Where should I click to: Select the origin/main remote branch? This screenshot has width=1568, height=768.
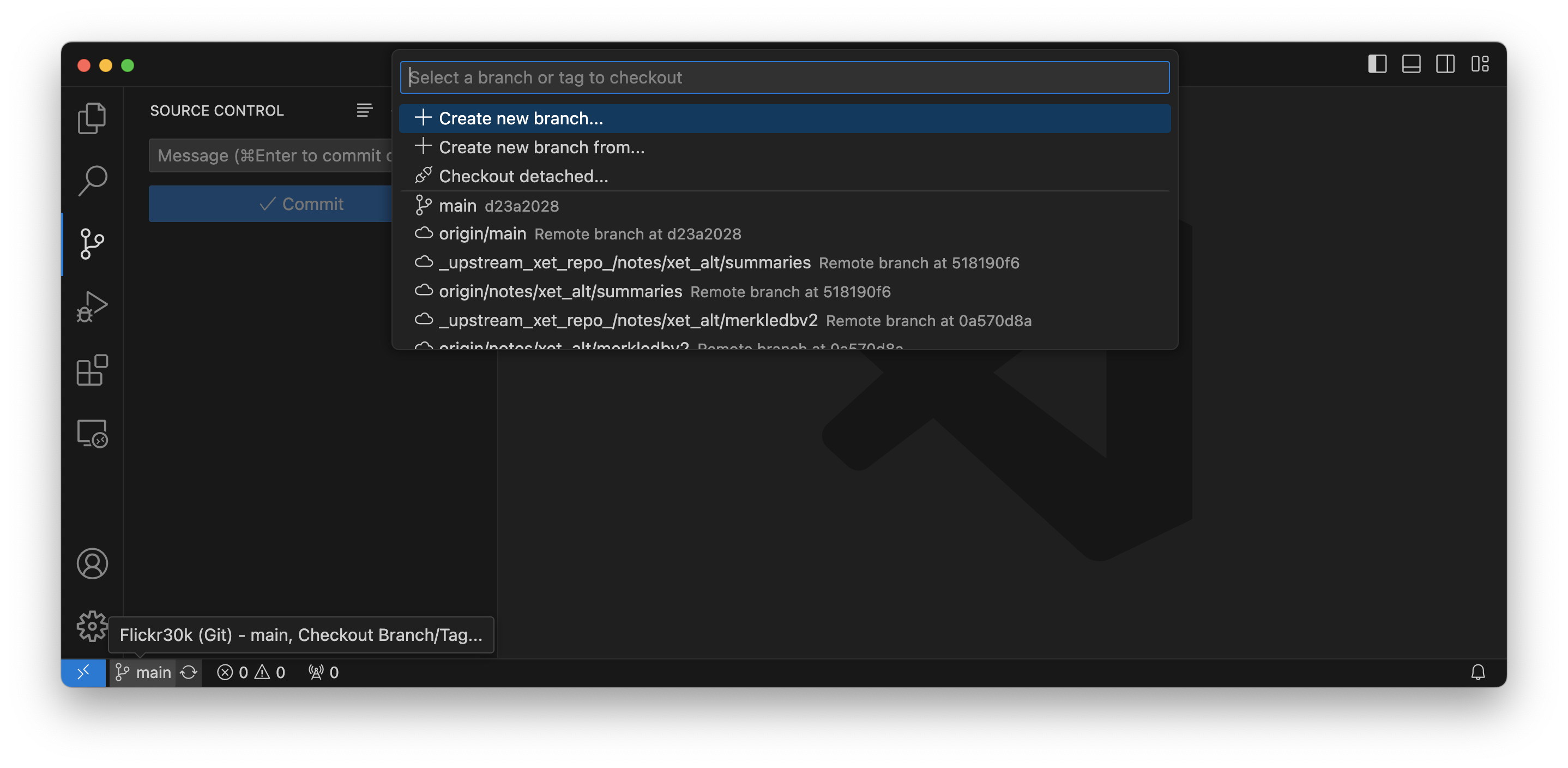[x=482, y=234]
